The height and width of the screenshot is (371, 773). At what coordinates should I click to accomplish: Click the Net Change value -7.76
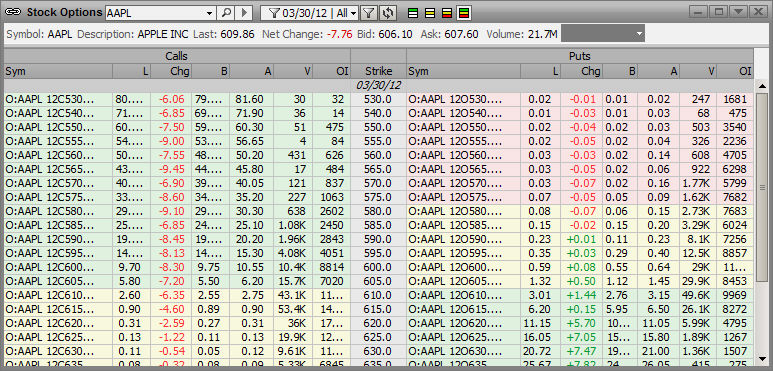pos(339,34)
